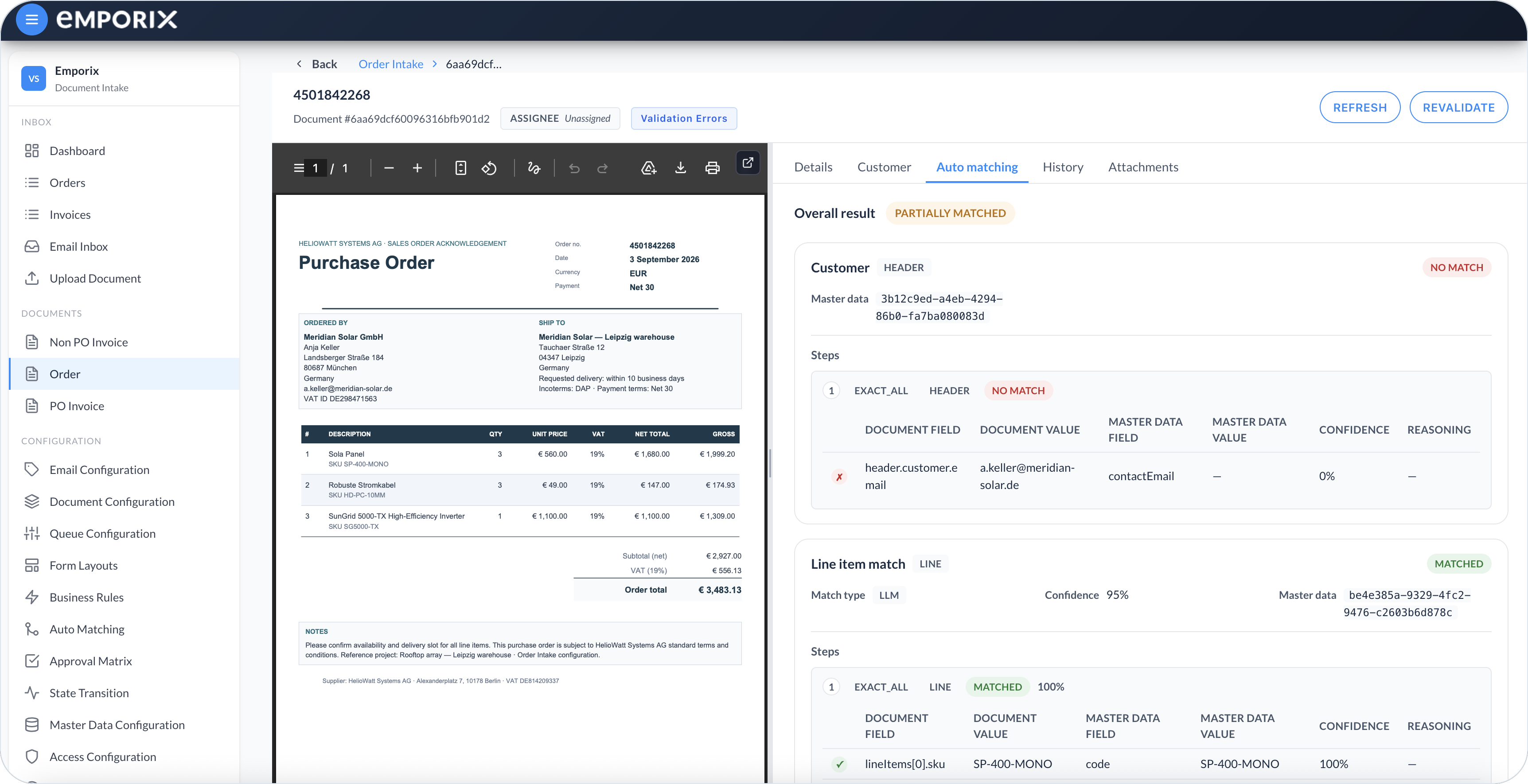Image resolution: width=1528 pixels, height=784 pixels.
Task: Activate the PDF draw annotation tool
Action: pyautogui.click(x=534, y=168)
